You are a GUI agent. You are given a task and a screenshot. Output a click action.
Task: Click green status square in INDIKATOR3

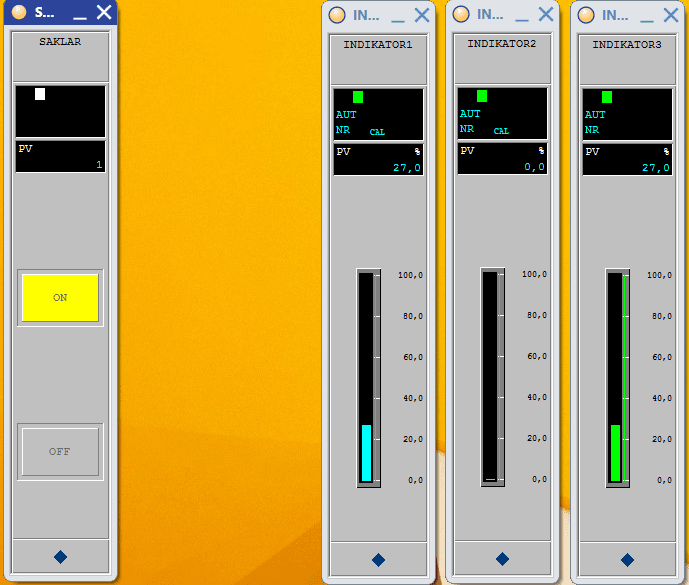pyautogui.click(x=607, y=97)
